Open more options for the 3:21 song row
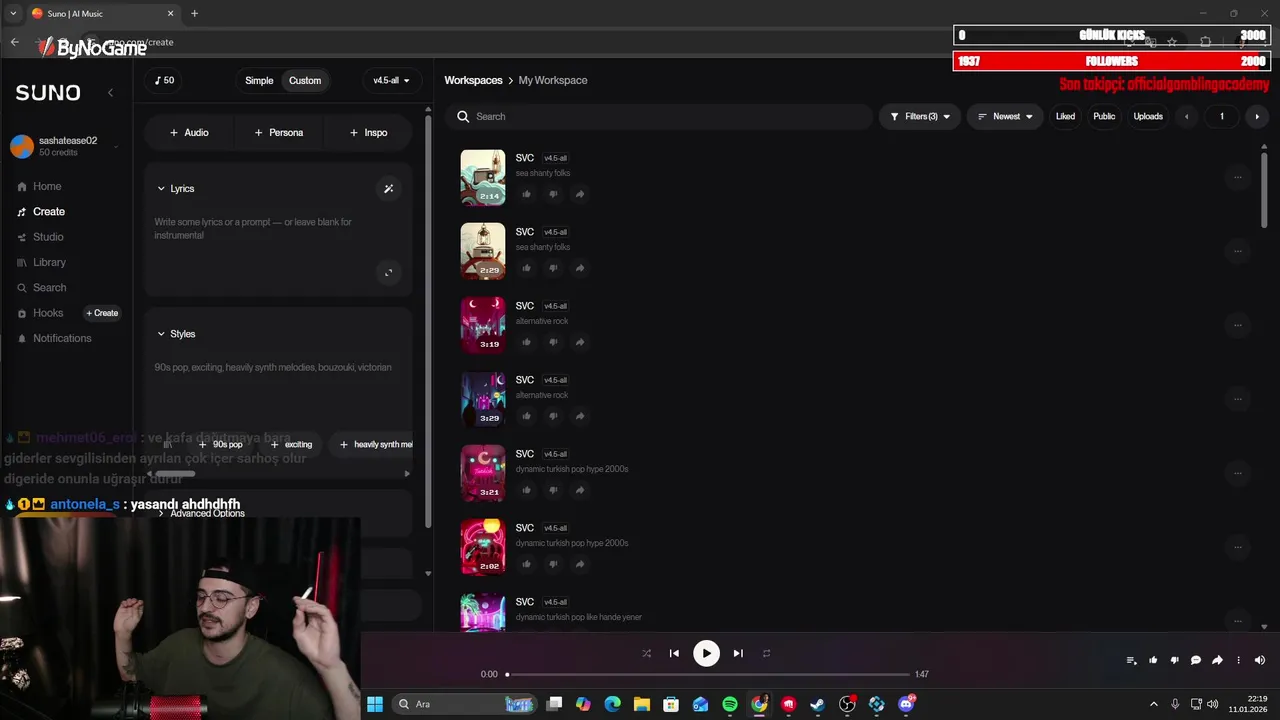 pos(1237,473)
